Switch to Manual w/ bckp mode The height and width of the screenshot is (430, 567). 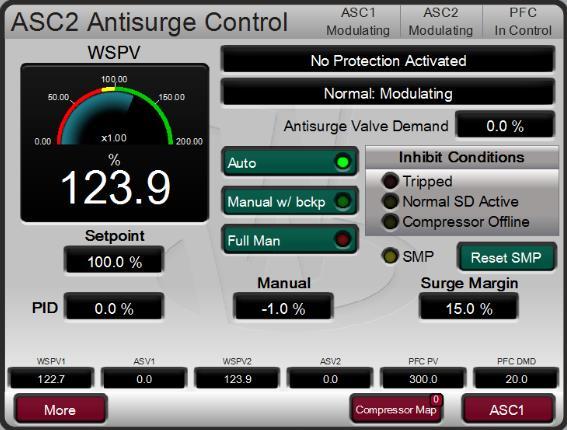[x=290, y=201]
